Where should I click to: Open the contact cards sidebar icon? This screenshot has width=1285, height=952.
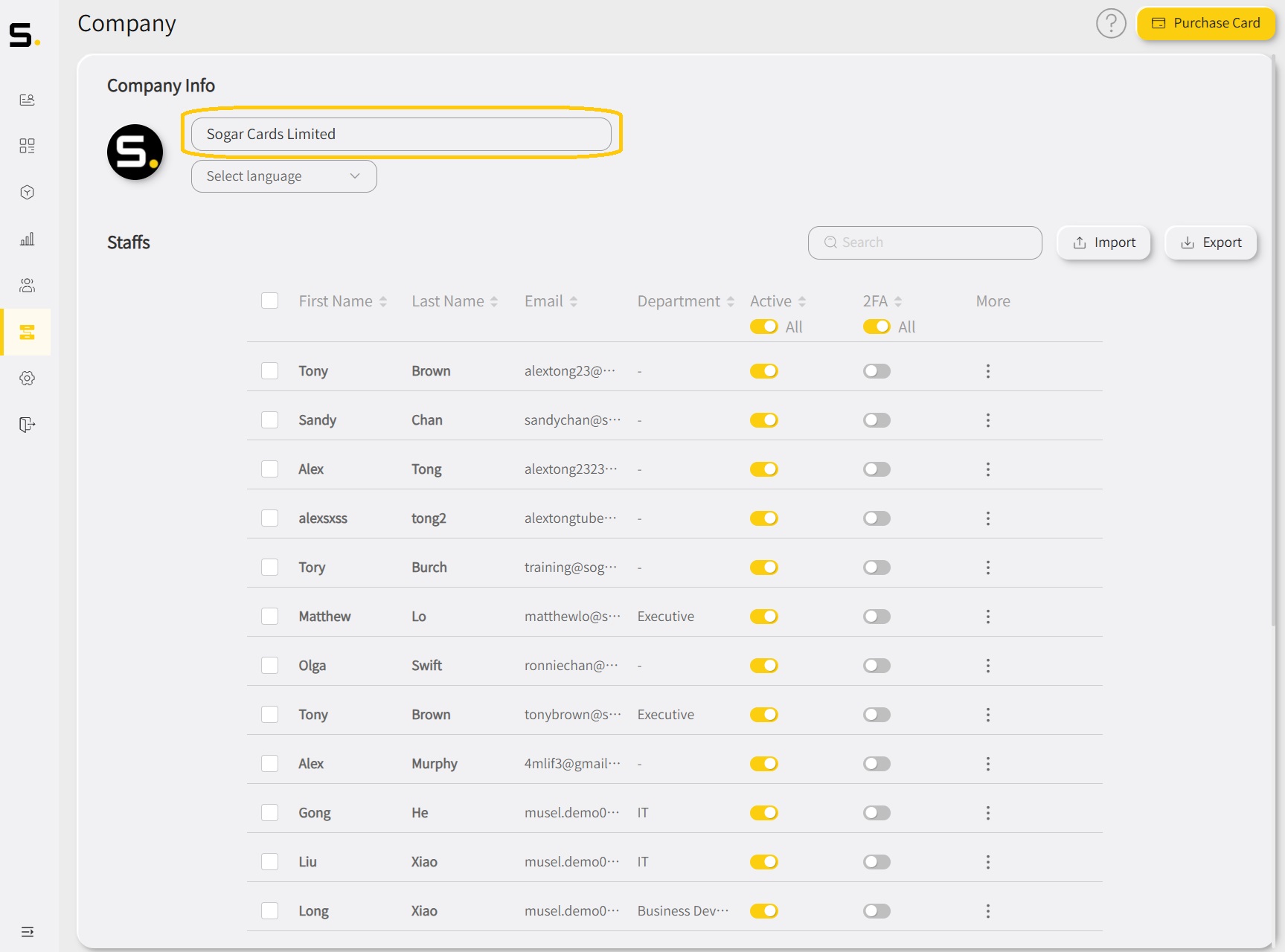click(x=28, y=100)
